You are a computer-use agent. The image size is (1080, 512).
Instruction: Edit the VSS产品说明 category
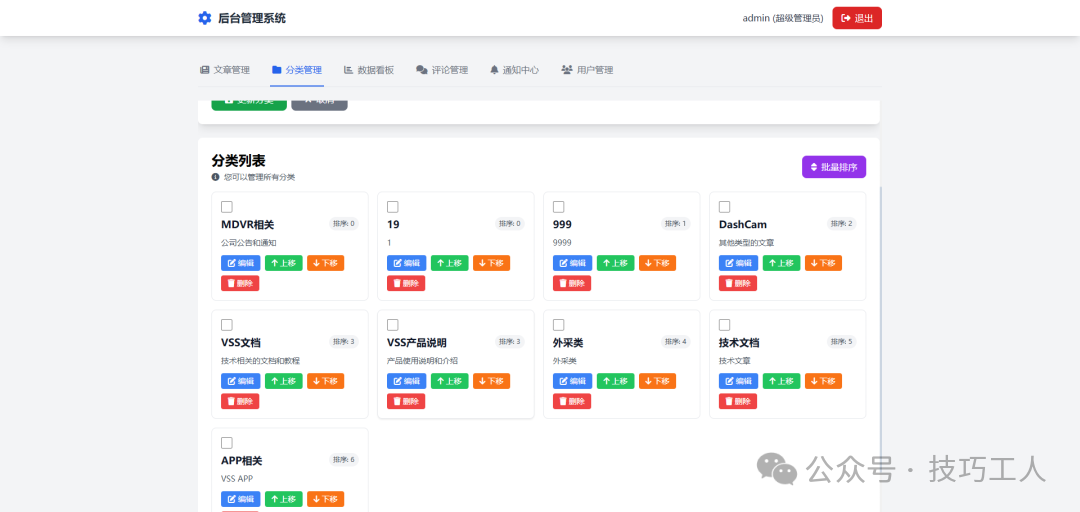pos(406,380)
